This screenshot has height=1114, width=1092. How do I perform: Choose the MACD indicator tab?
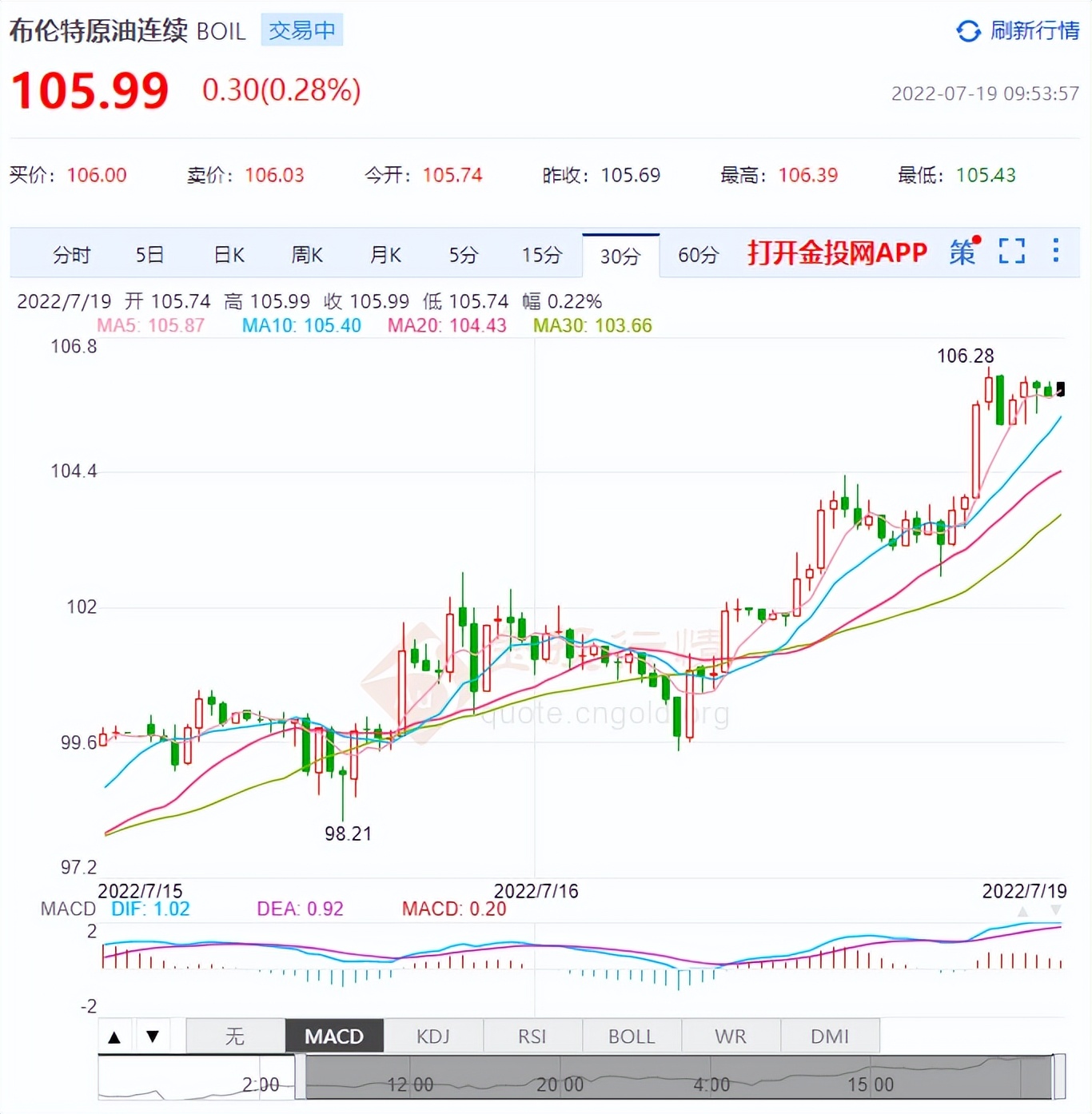point(334,1036)
